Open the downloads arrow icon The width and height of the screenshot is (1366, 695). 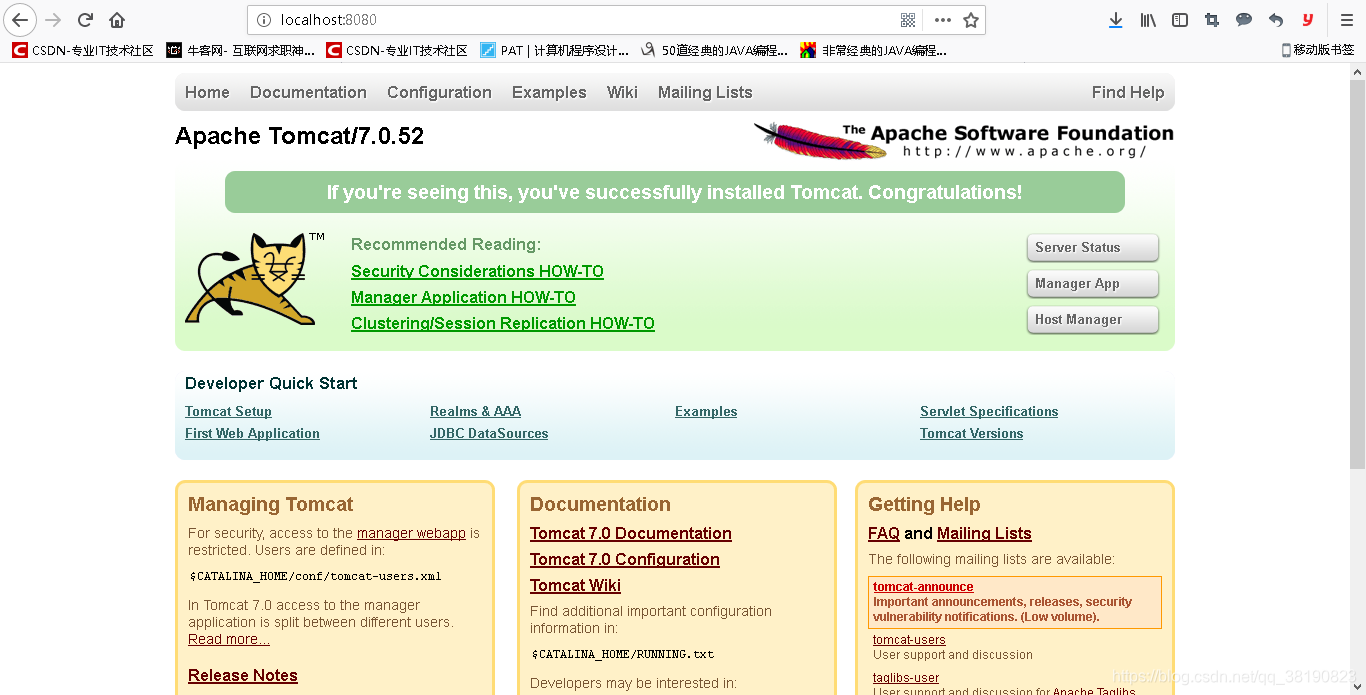click(1116, 20)
